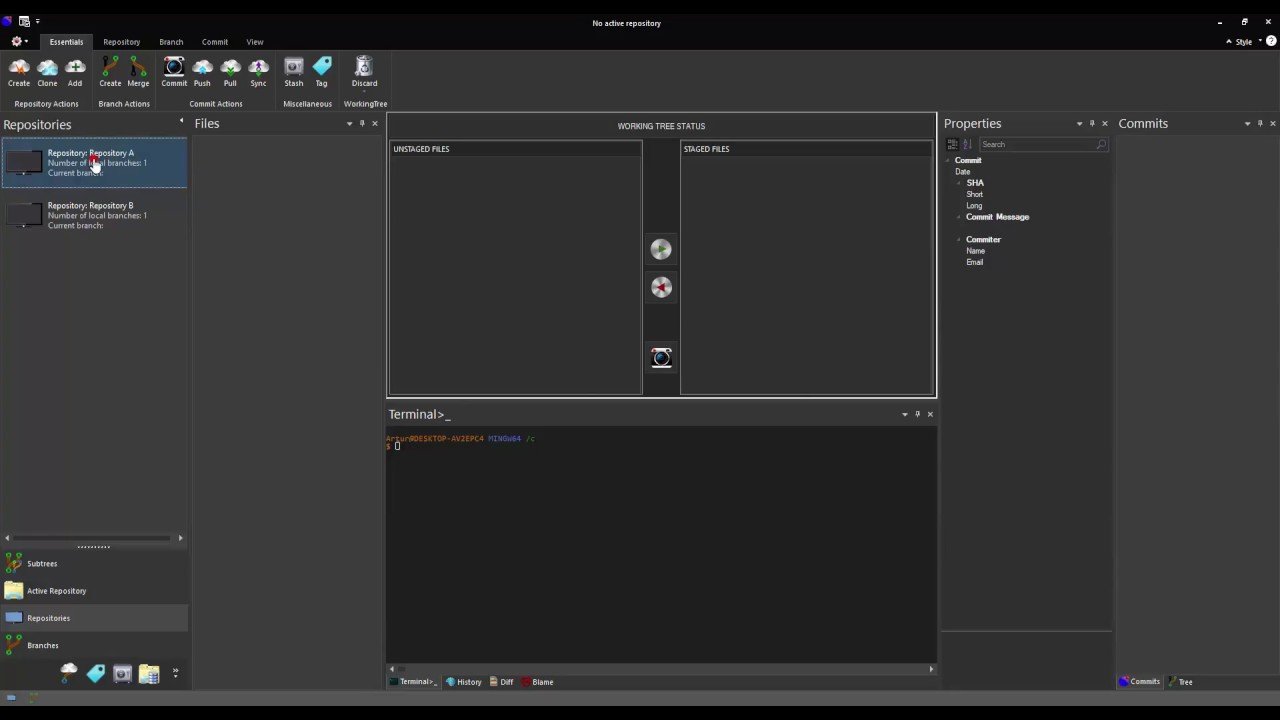Screen dimensions: 1280x720
Task: Click the Clone repository icon
Action: [x=47, y=70]
